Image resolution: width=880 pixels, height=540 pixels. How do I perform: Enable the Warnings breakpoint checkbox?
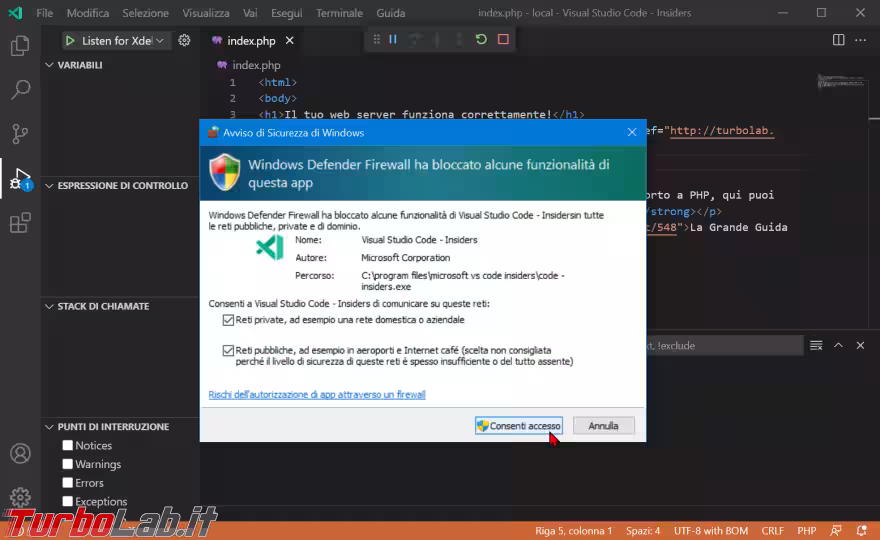67,464
